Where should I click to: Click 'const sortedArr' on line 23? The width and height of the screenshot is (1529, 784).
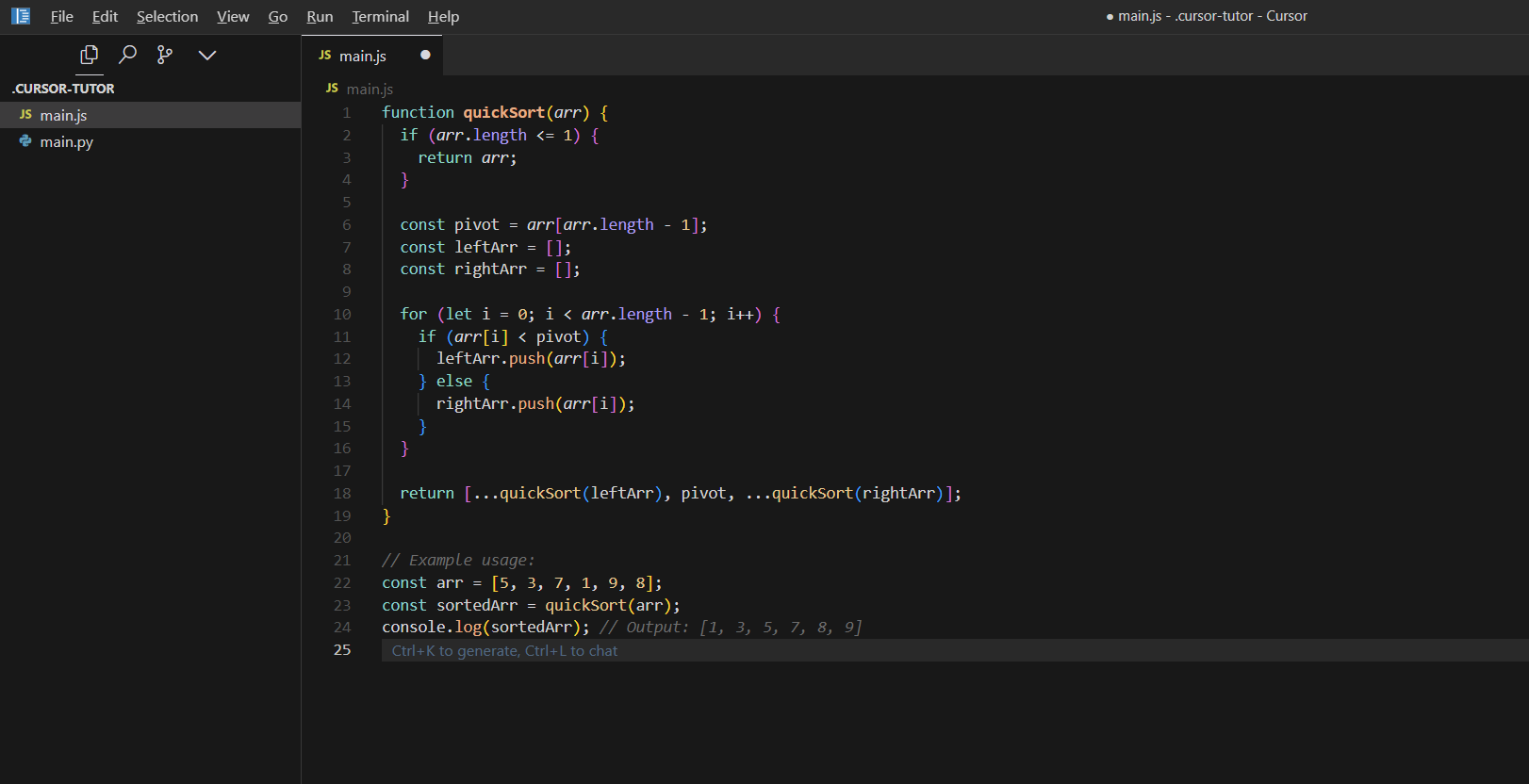[450, 605]
